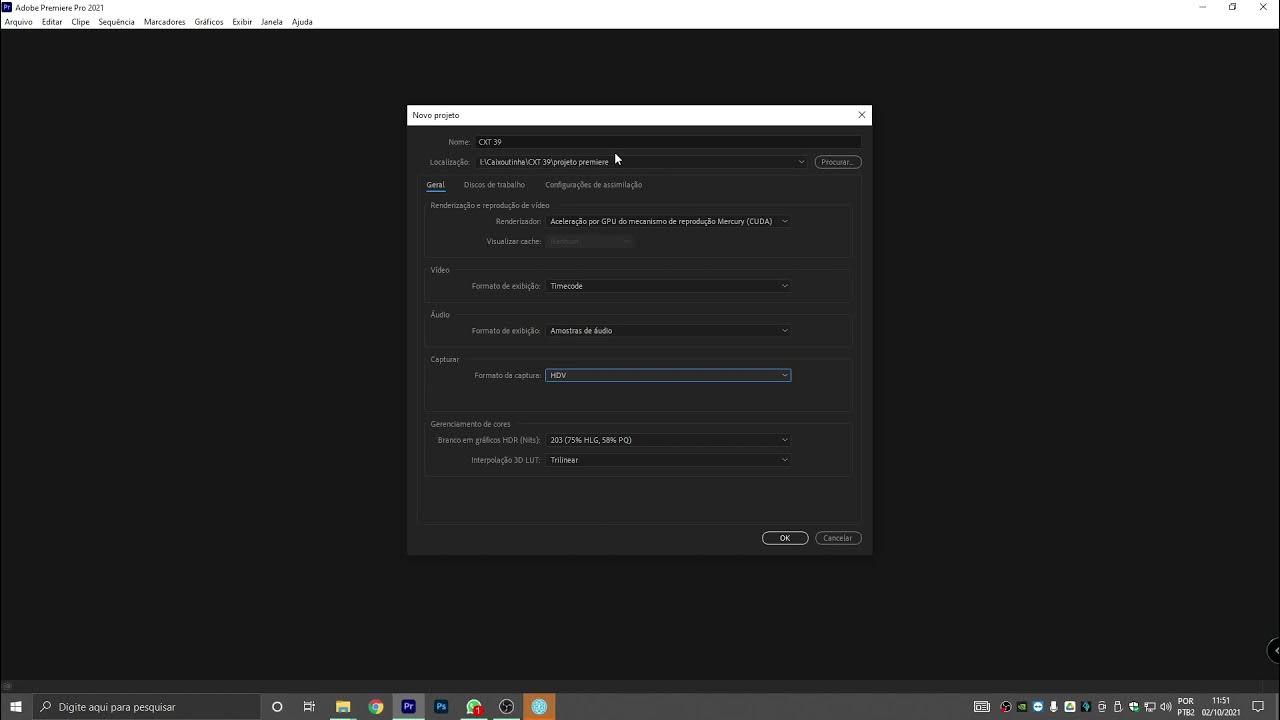The width and height of the screenshot is (1280, 720).
Task: Open the Janela menu
Action: 272,22
